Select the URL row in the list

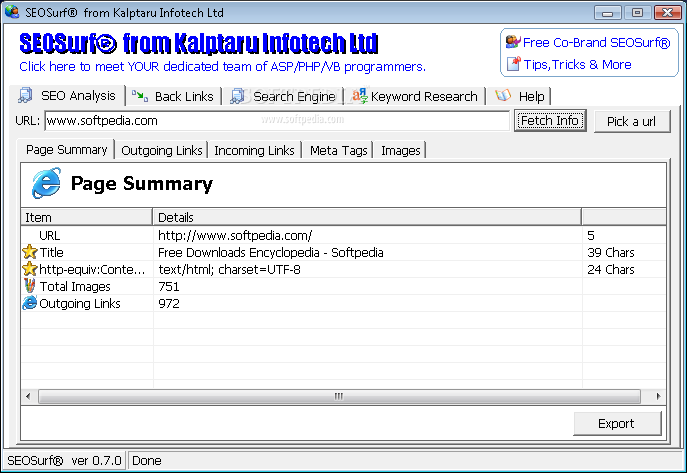coord(343,235)
